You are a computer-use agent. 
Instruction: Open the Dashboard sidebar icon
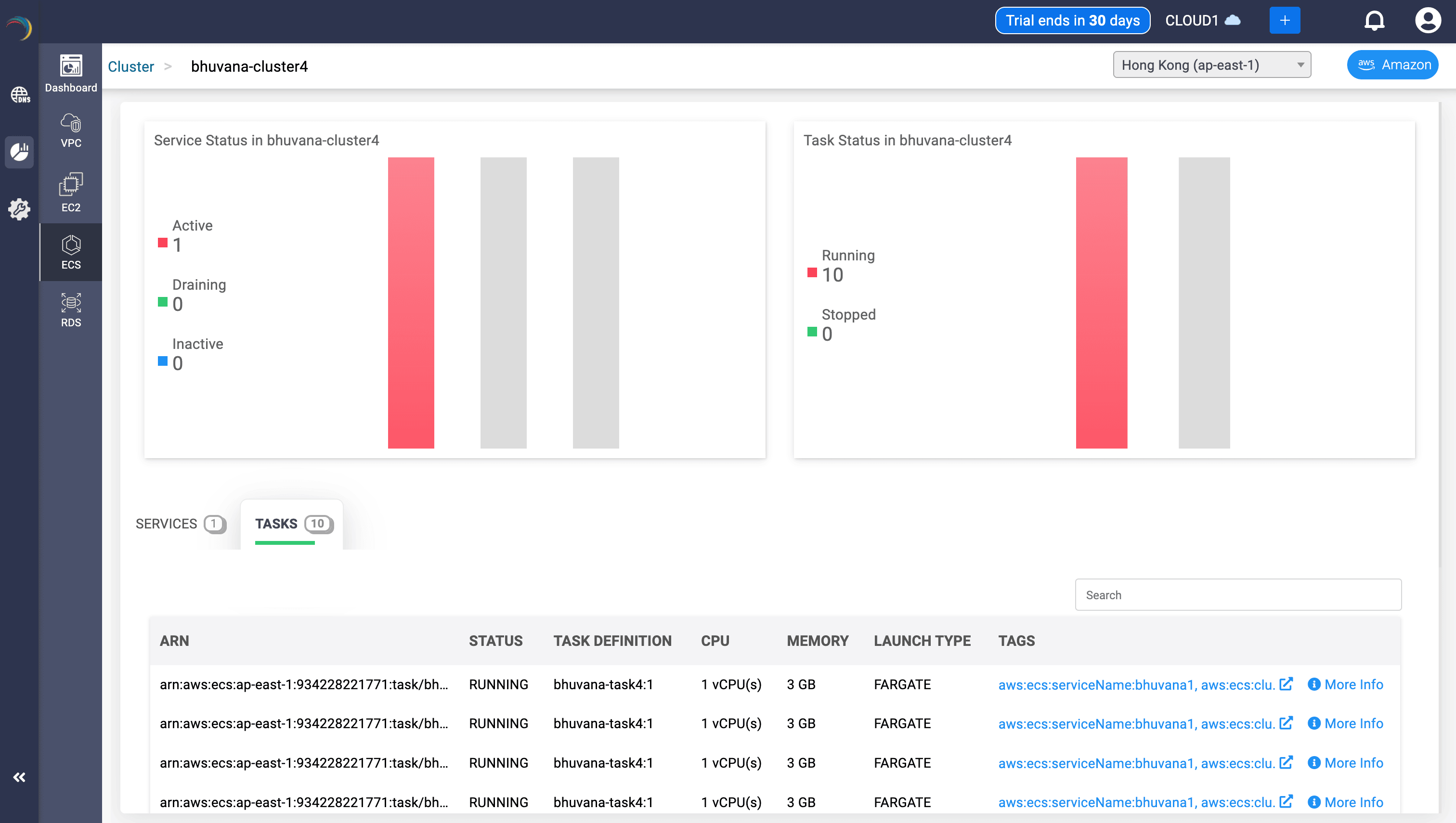pos(71,73)
